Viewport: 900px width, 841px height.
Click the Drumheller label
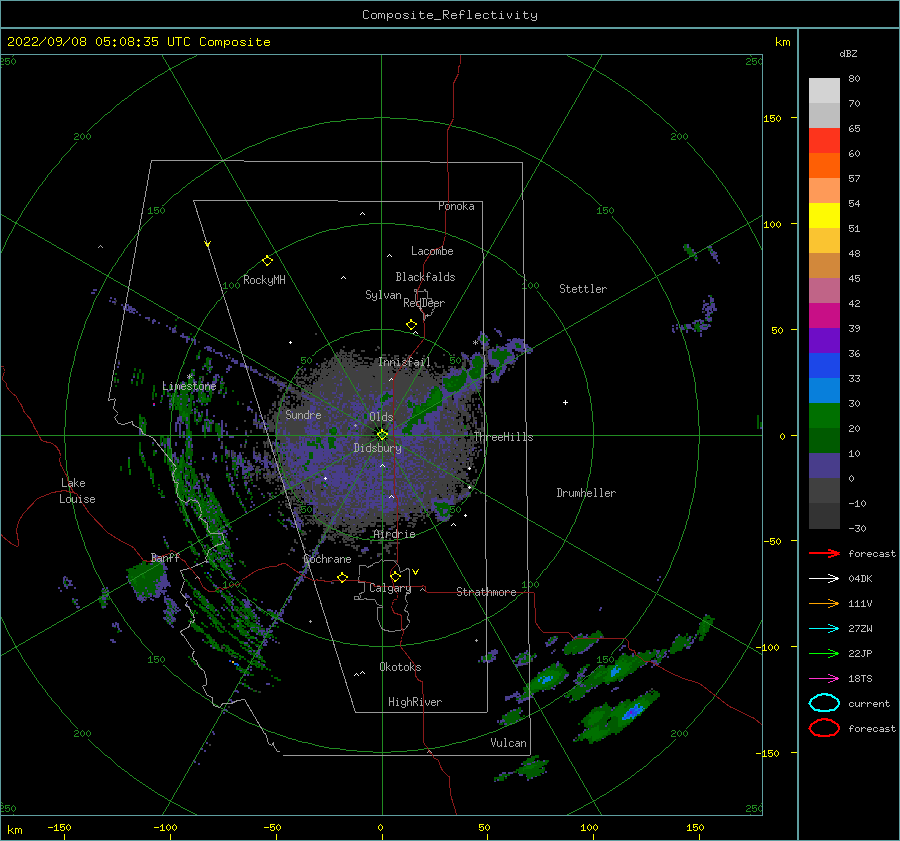[586, 493]
